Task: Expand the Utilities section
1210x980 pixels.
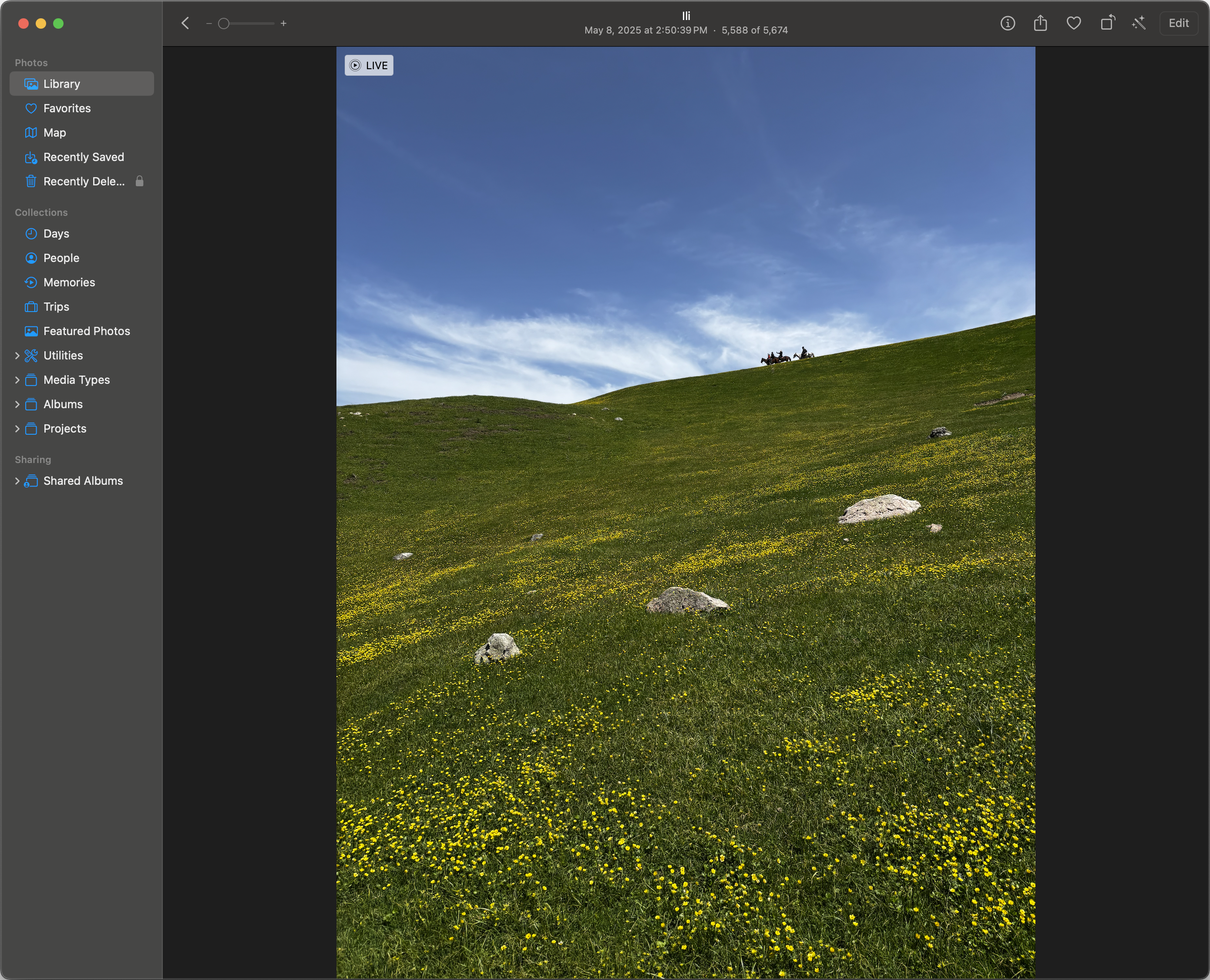Action: click(x=17, y=356)
